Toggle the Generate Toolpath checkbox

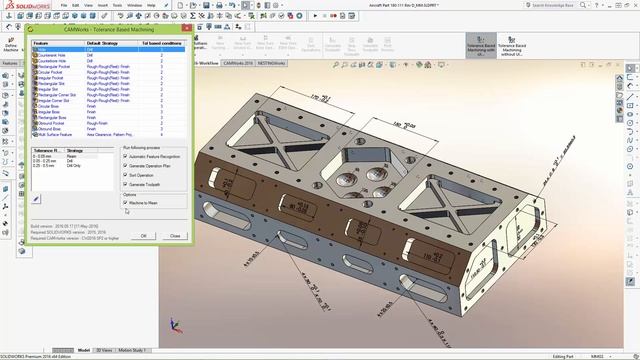tap(125, 184)
